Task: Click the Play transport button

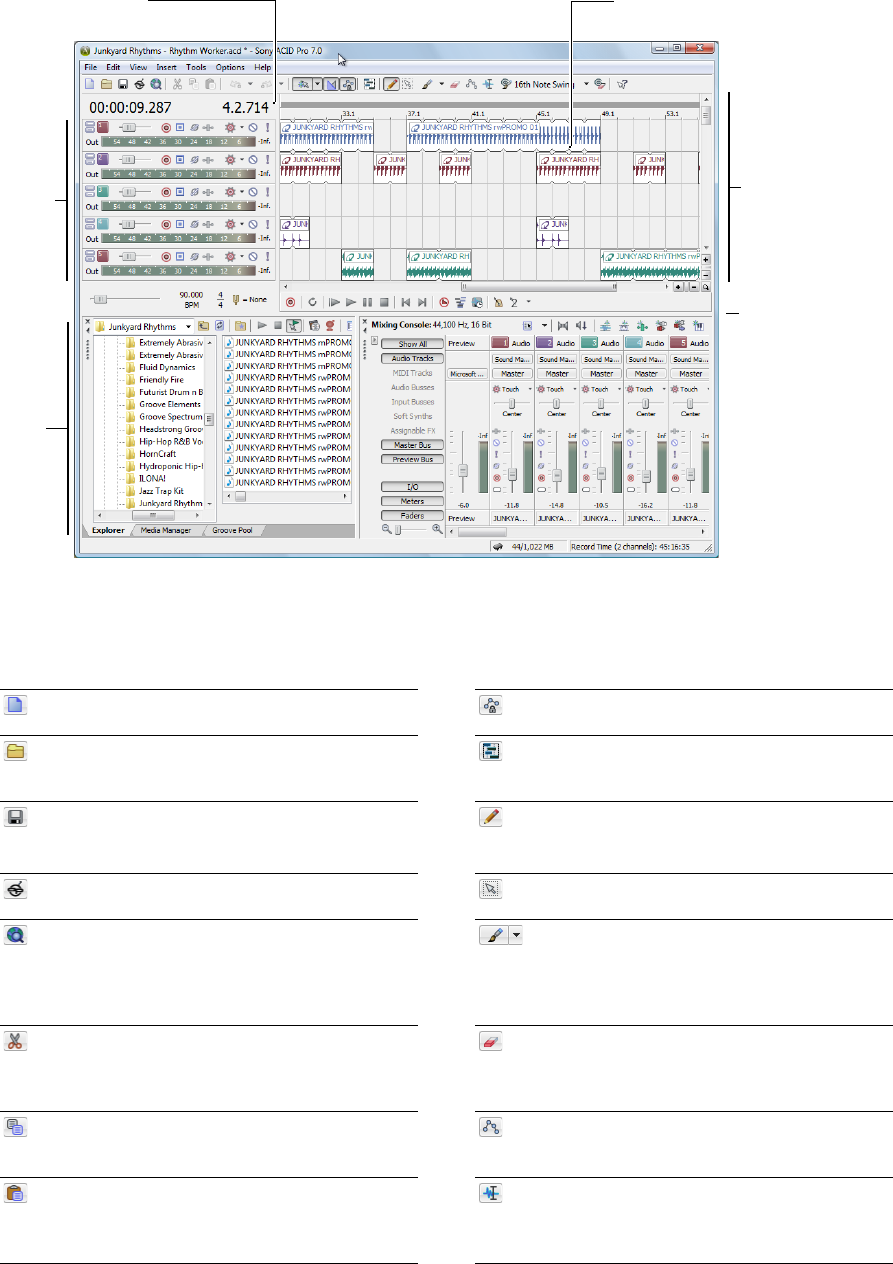Action: pos(351,301)
